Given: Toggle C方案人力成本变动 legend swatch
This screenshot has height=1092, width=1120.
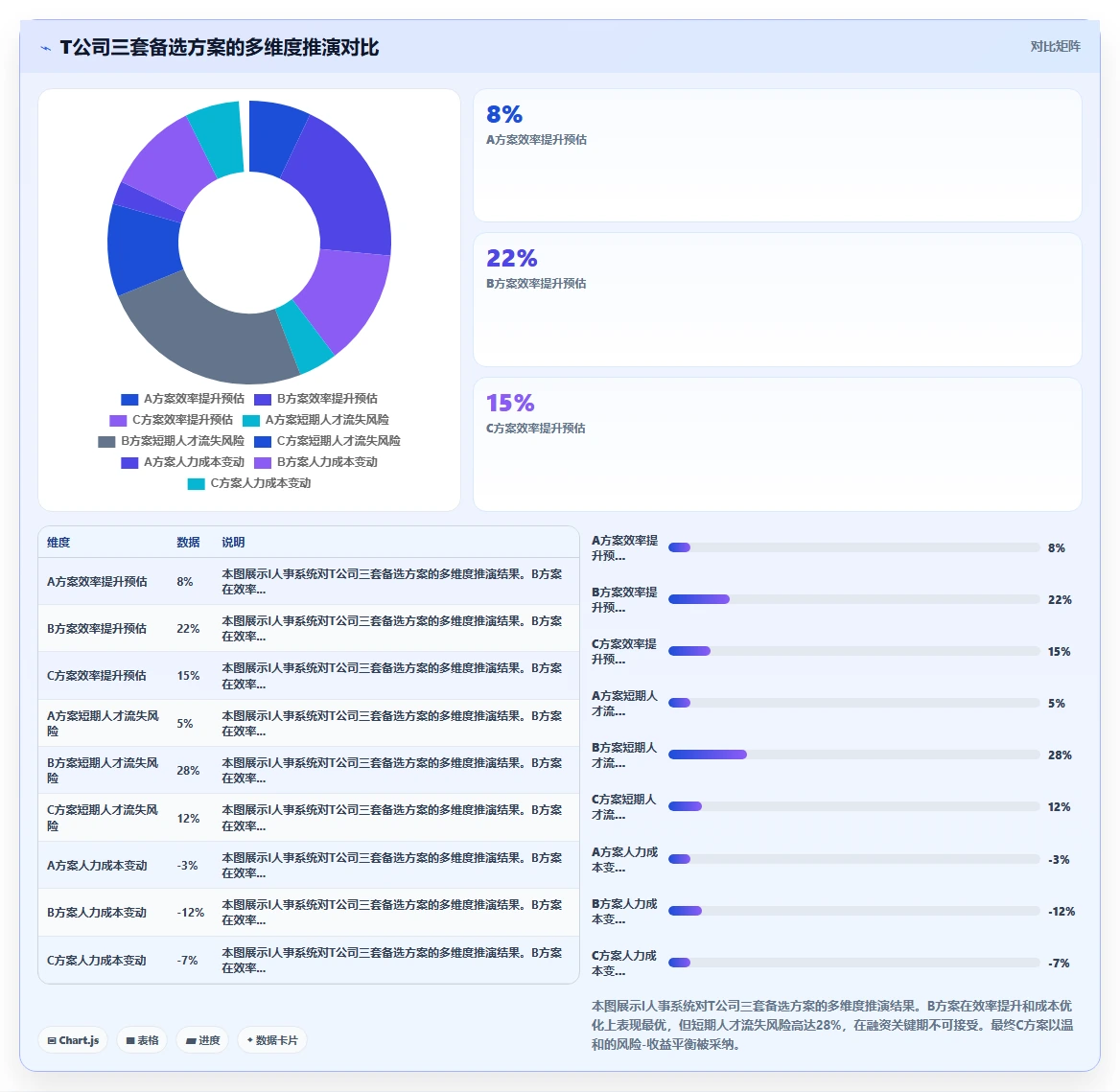Looking at the screenshot, I should (196, 483).
